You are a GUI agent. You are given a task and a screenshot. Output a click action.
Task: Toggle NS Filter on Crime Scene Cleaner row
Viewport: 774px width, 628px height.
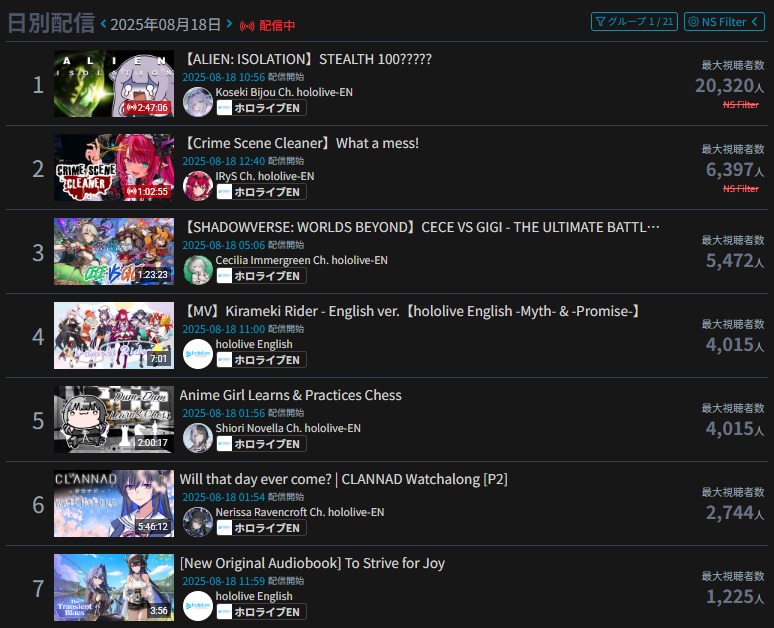click(x=740, y=189)
